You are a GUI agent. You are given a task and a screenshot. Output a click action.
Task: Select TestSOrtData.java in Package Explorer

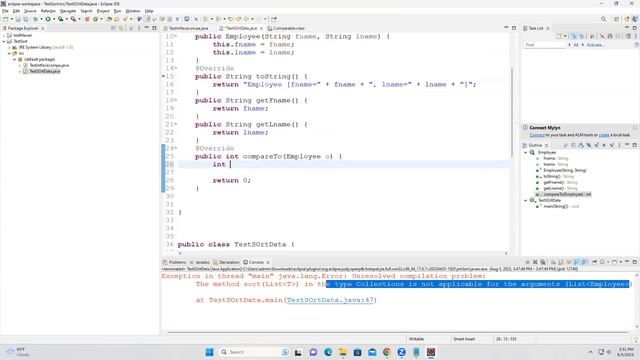click(44, 71)
